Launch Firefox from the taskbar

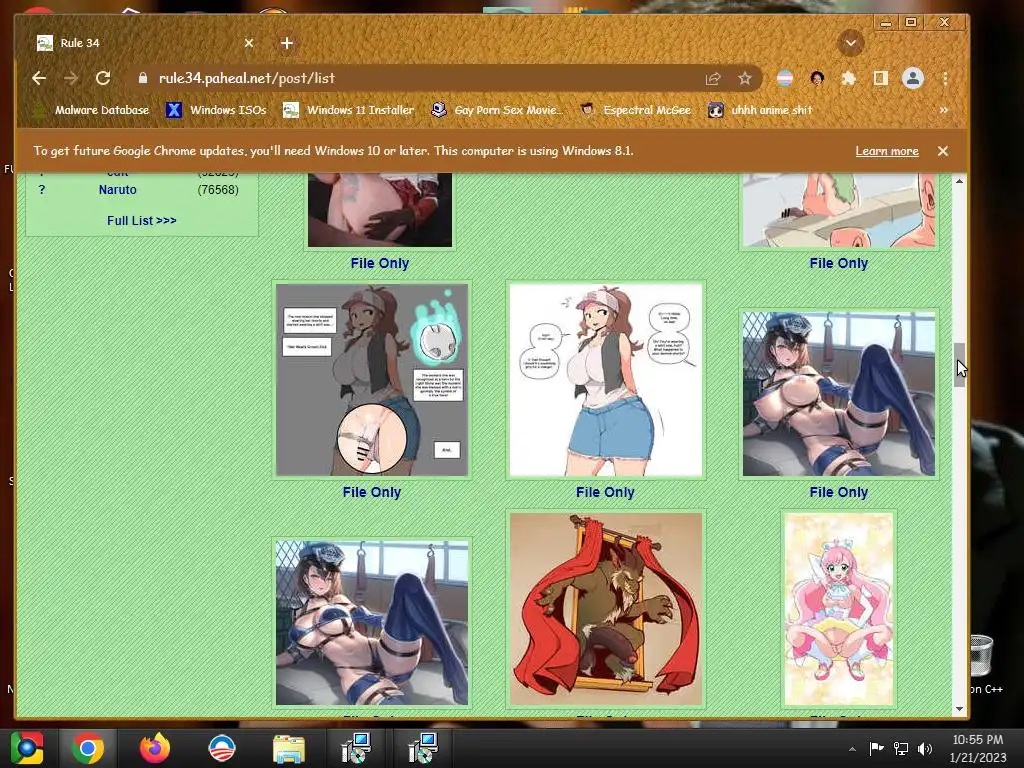[x=155, y=748]
